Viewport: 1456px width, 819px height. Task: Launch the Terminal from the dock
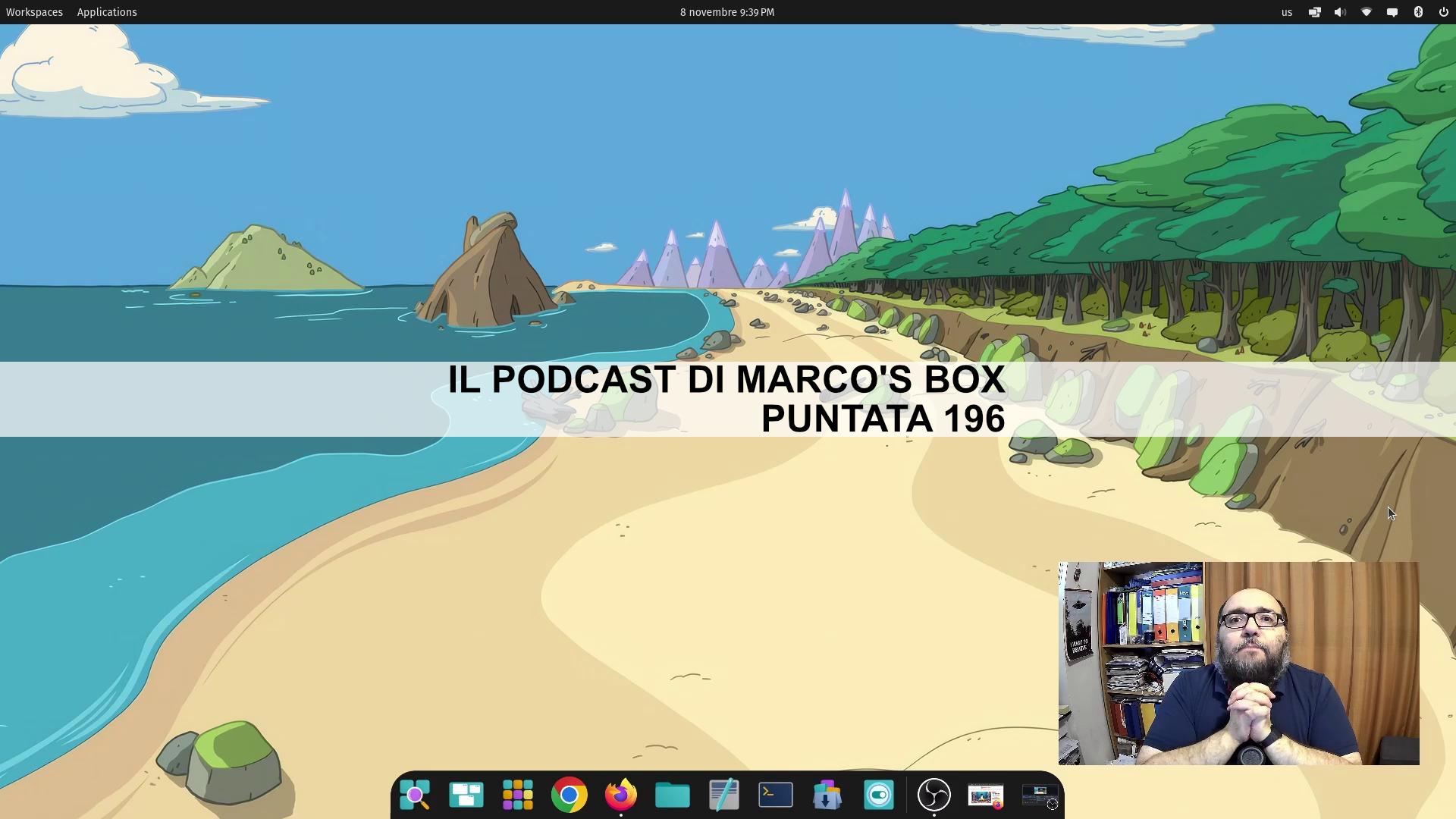(776, 795)
